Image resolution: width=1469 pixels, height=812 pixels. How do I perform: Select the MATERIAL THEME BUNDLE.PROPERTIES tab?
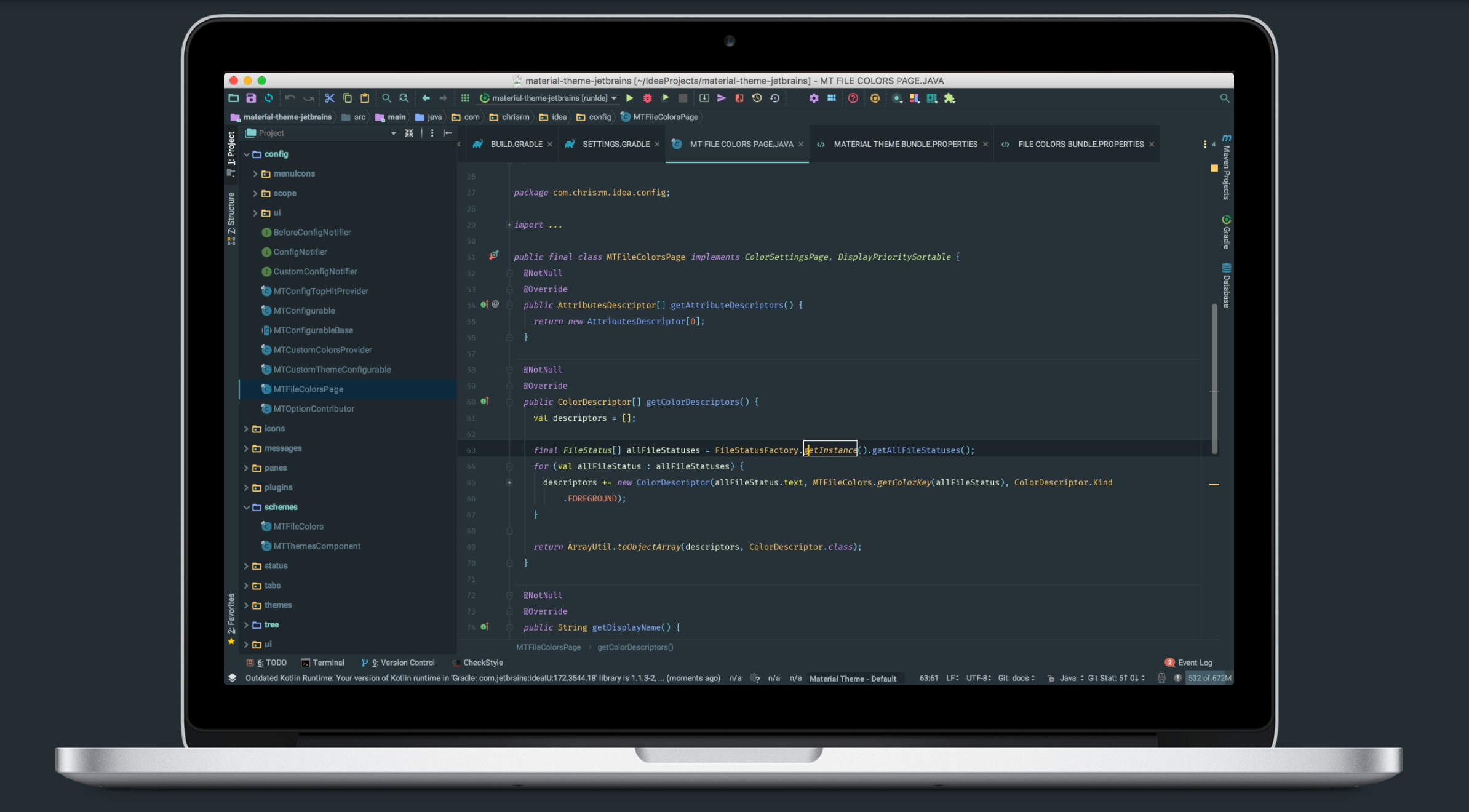[906, 144]
